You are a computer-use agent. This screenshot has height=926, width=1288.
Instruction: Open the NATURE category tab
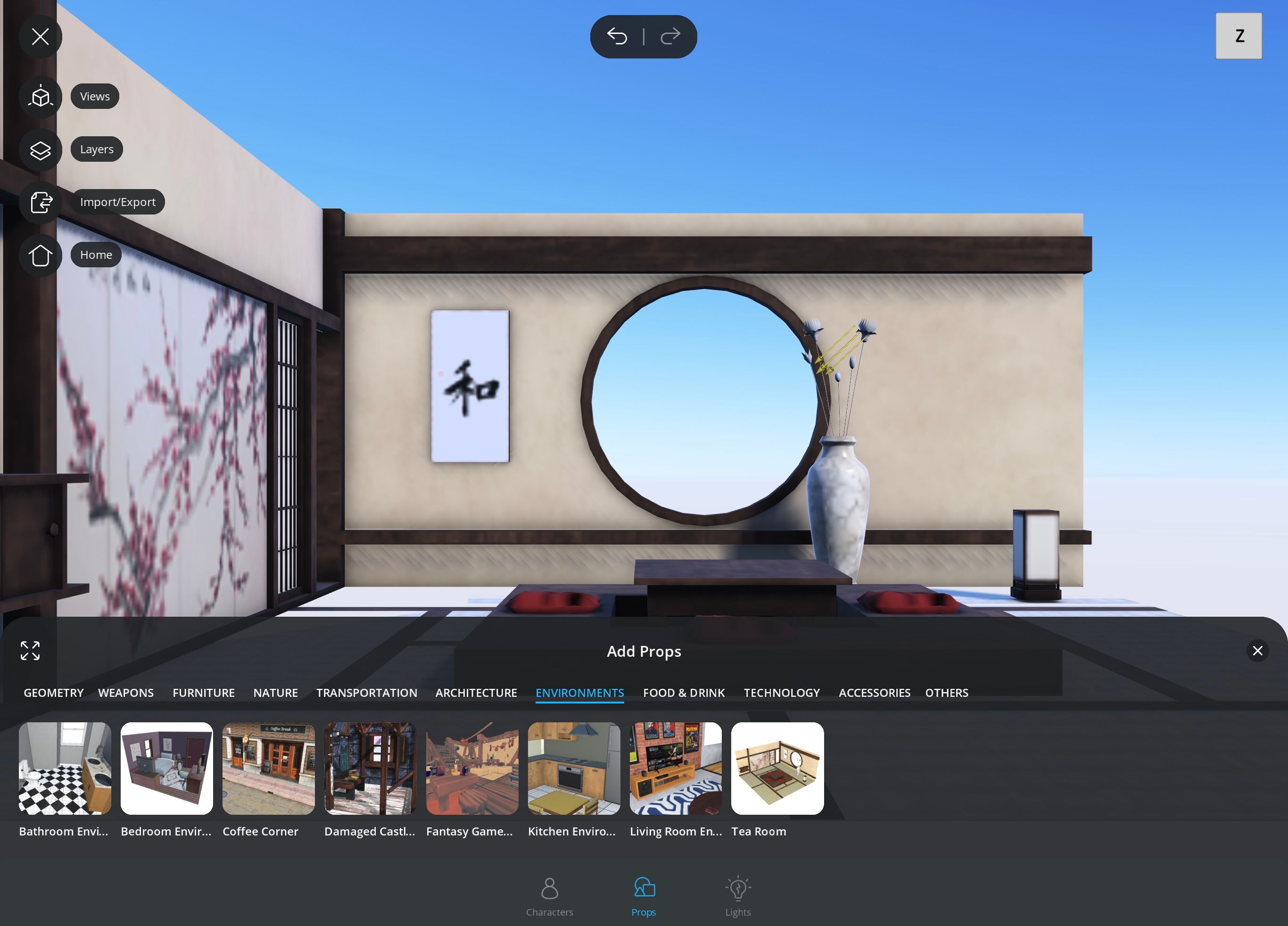click(275, 693)
